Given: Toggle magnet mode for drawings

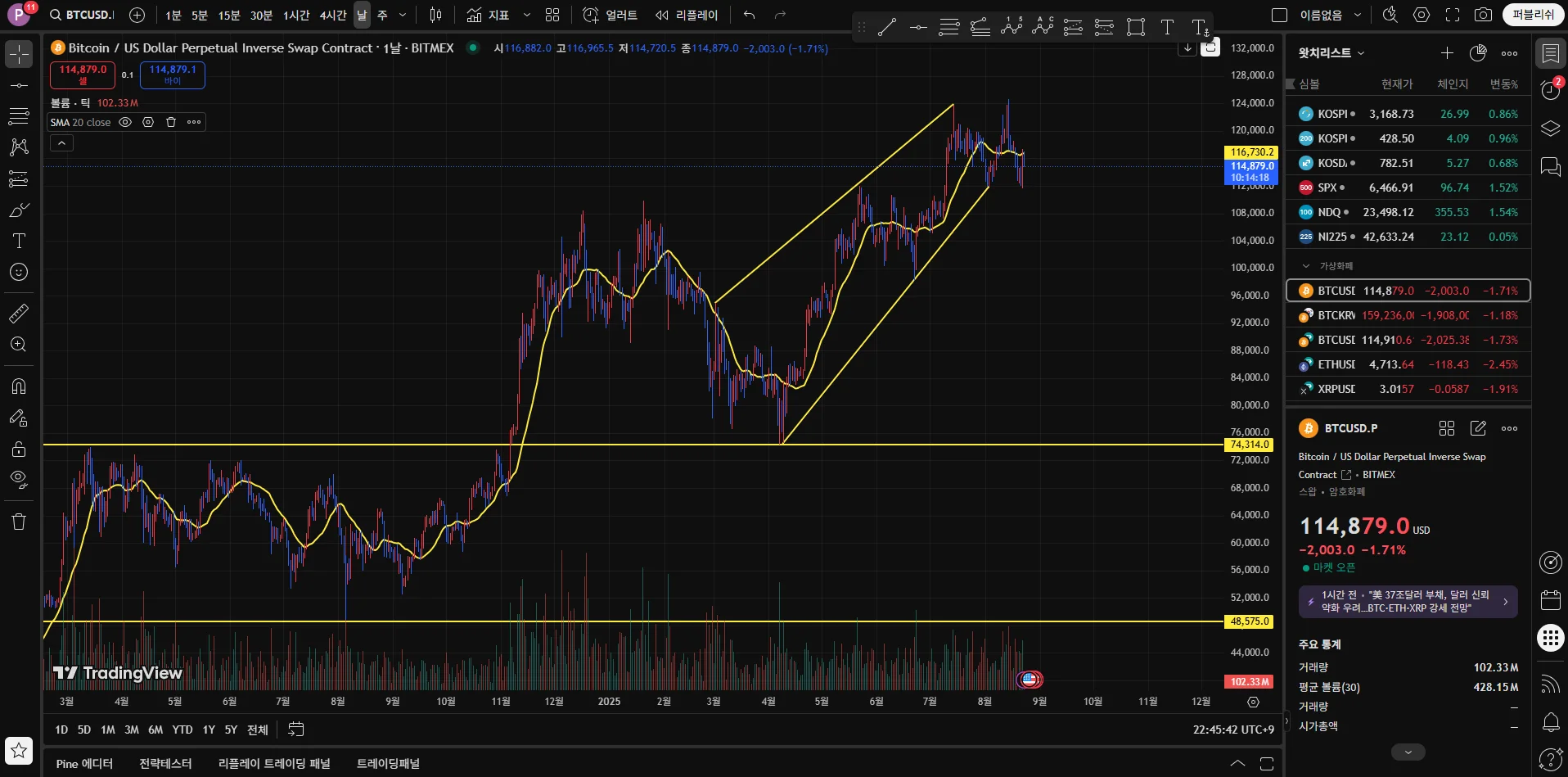Looking at the screenshot, I should [19, 386].
